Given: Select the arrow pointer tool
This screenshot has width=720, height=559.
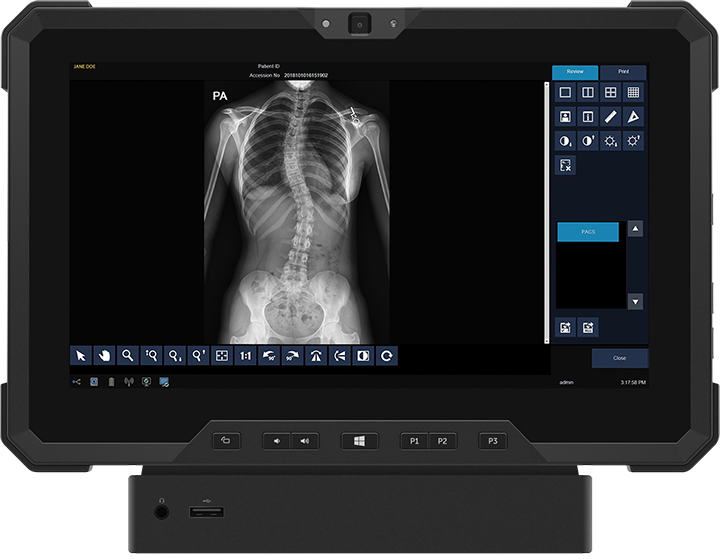Looking at the screenshot, I should [x=81, y=355].
